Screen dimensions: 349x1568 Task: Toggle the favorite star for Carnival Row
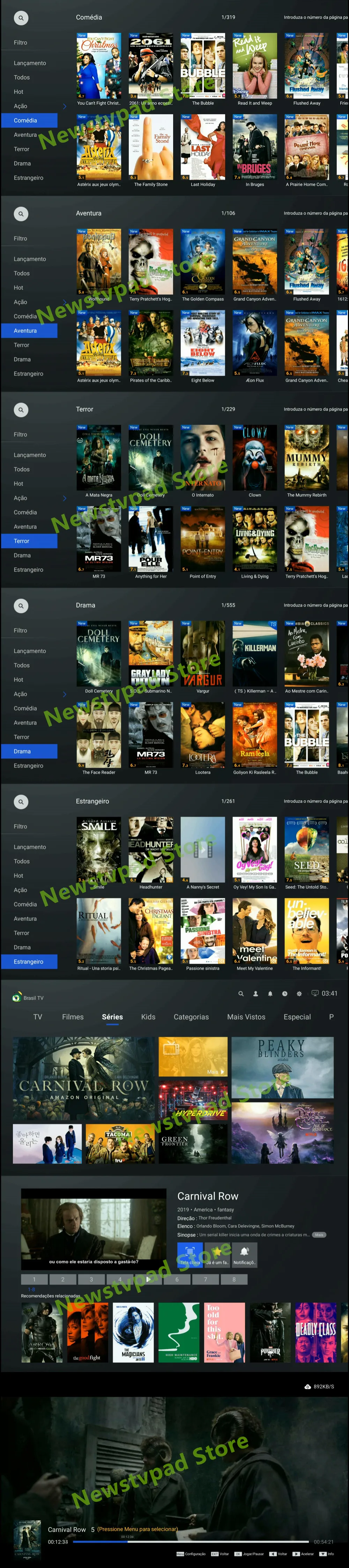(x=217, y=1254)
